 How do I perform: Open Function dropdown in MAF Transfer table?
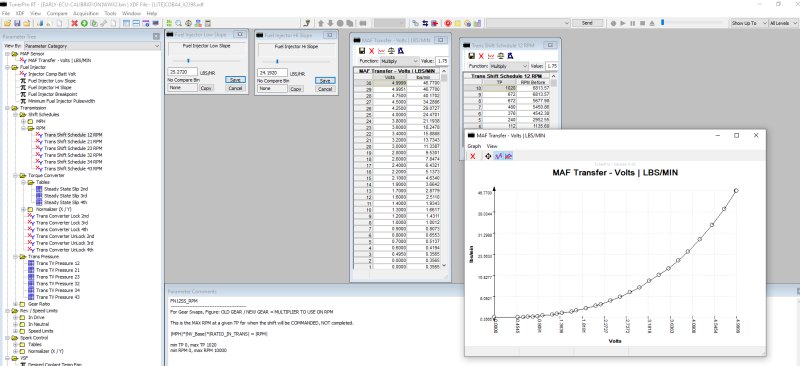399,61
